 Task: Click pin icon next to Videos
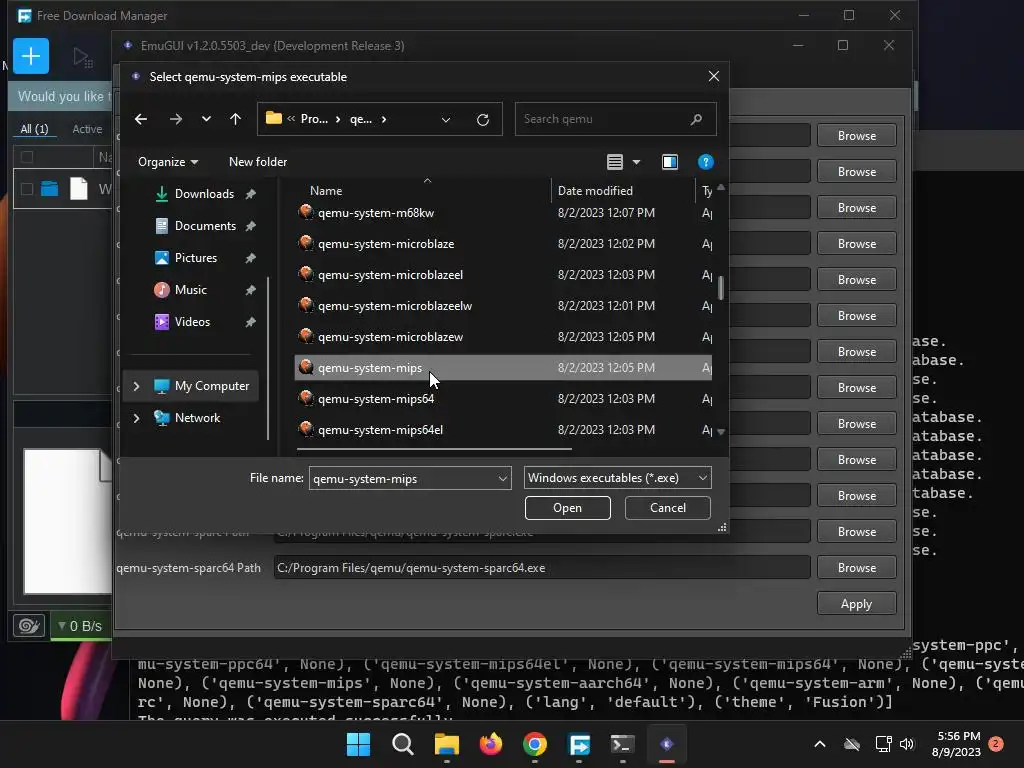pyautogui.click(x=250, y=322)
